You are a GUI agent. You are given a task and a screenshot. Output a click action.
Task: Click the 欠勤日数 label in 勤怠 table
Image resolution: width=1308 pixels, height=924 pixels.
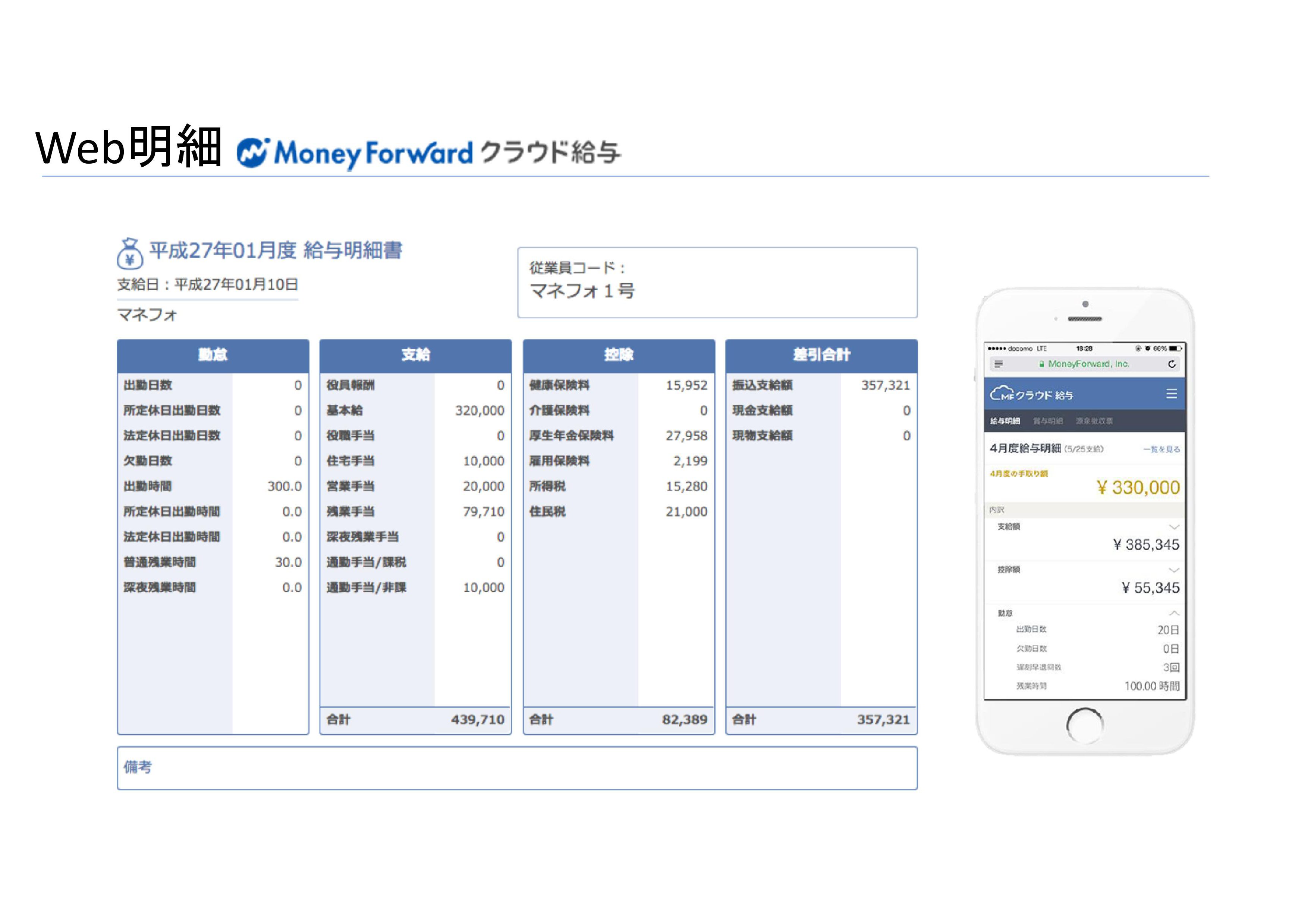coord(148,461)
